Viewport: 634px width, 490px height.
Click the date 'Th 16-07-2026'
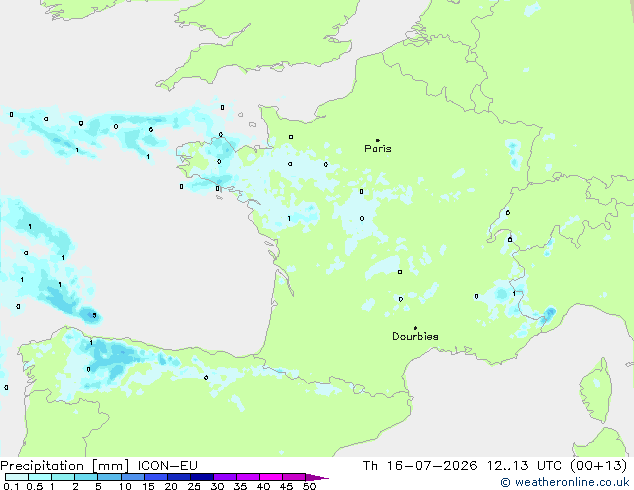[420, 466]
